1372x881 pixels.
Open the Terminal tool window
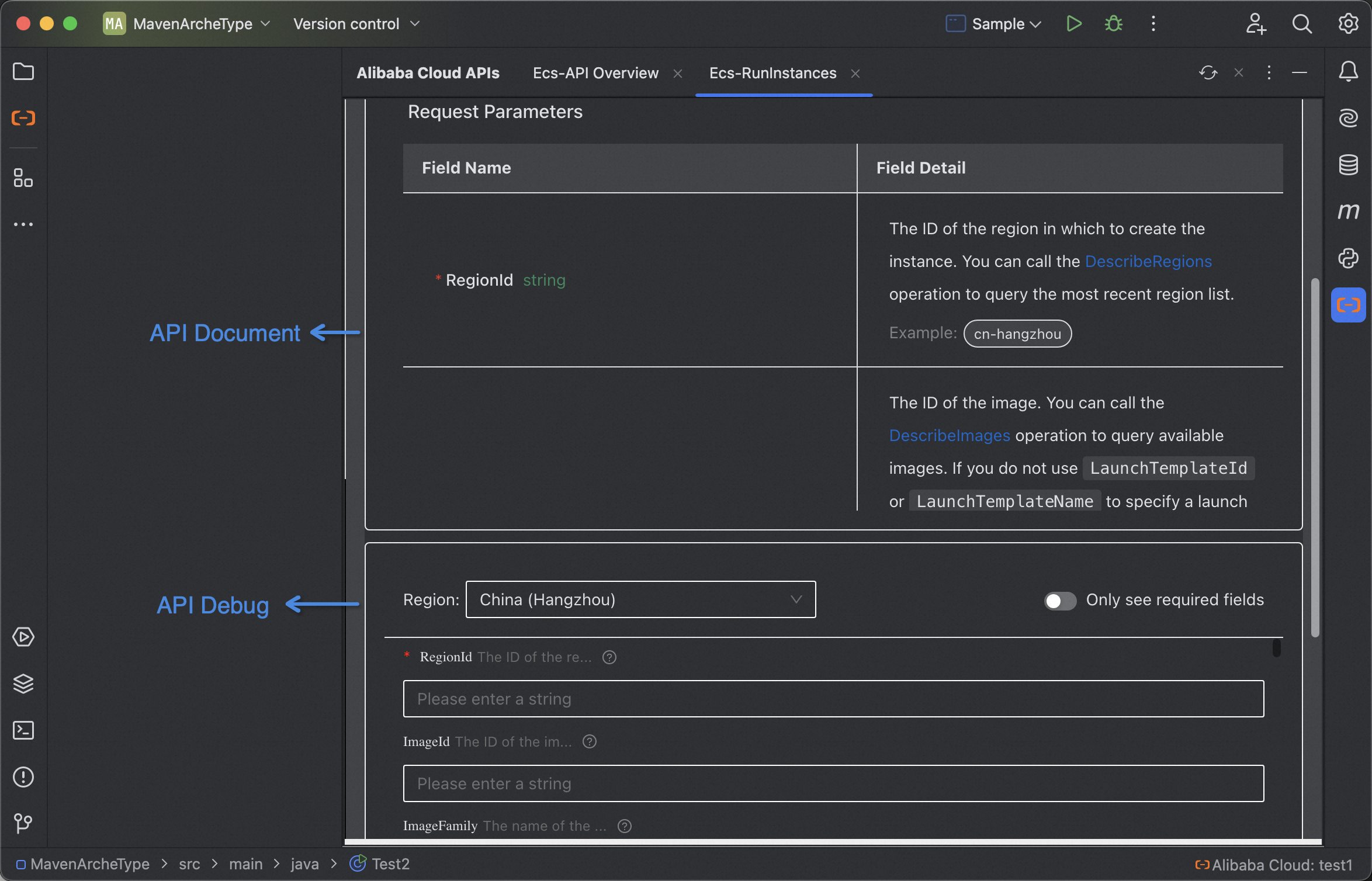pos(23,730)
